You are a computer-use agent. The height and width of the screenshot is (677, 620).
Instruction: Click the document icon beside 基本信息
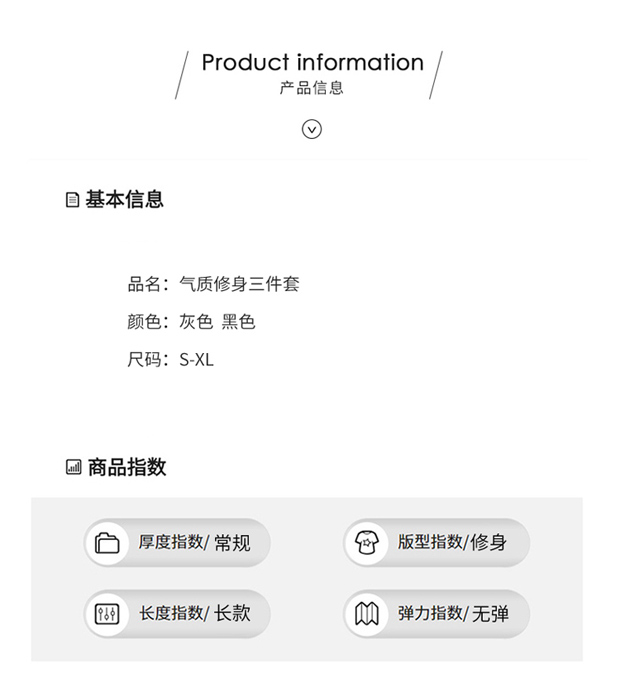pyautogui.click(x=72, y=200)
